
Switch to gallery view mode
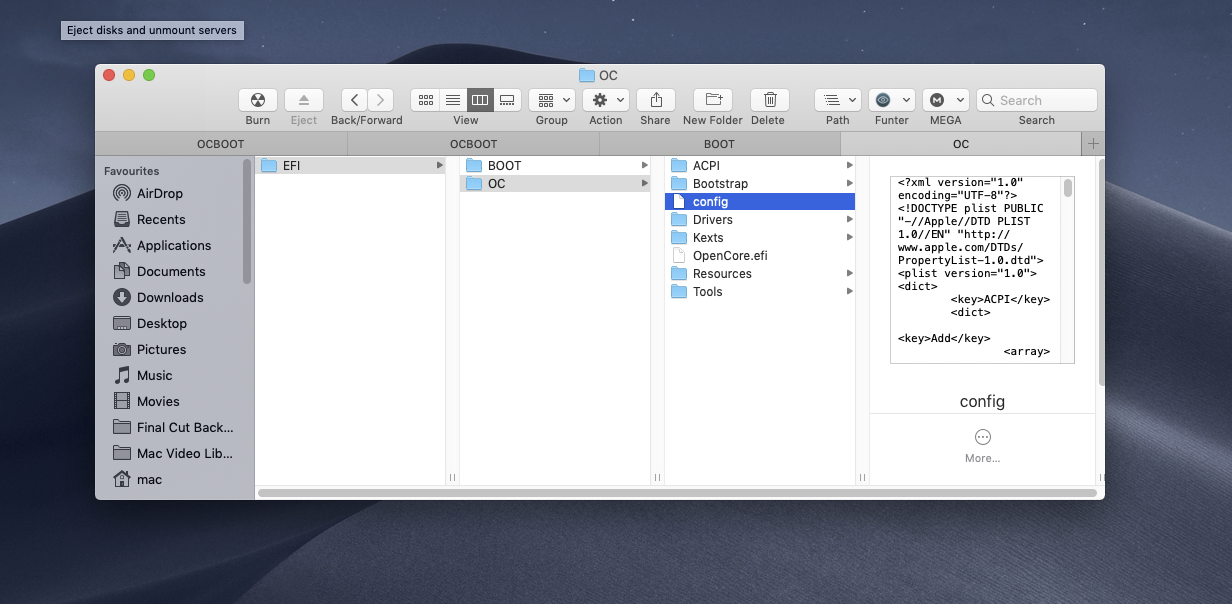[507, 100]
